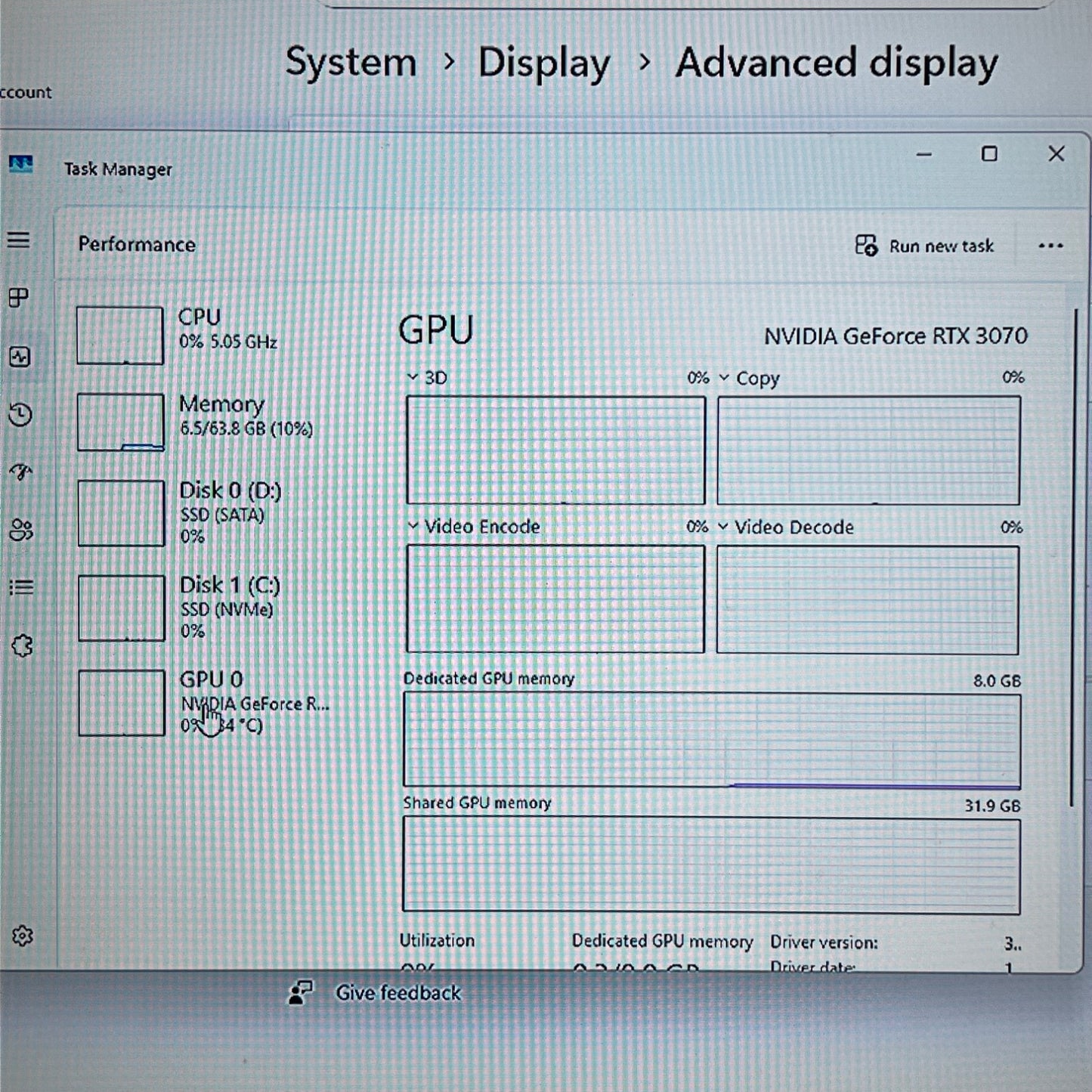Open the Details list sidebar icon
This screenshot has width=1092, height=1092.
pyautogui.click(x=21, y=587)
